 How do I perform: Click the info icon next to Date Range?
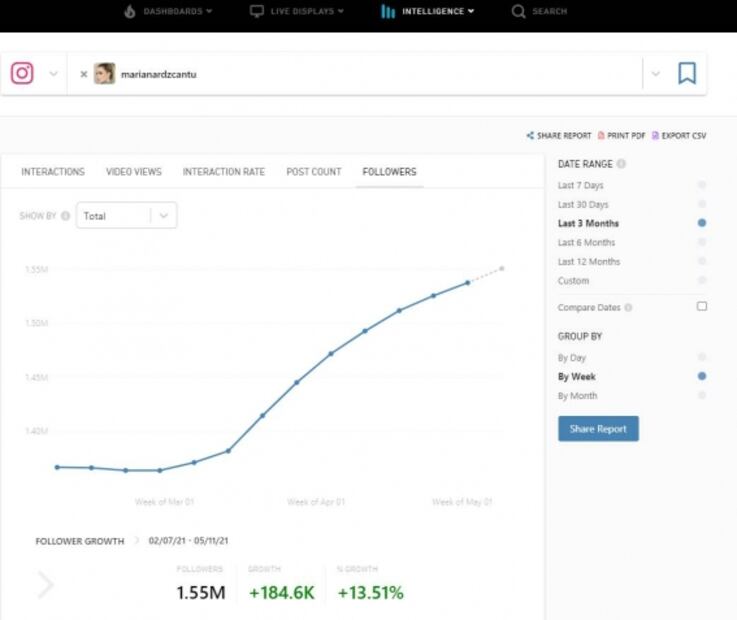(x=622, y=164)
